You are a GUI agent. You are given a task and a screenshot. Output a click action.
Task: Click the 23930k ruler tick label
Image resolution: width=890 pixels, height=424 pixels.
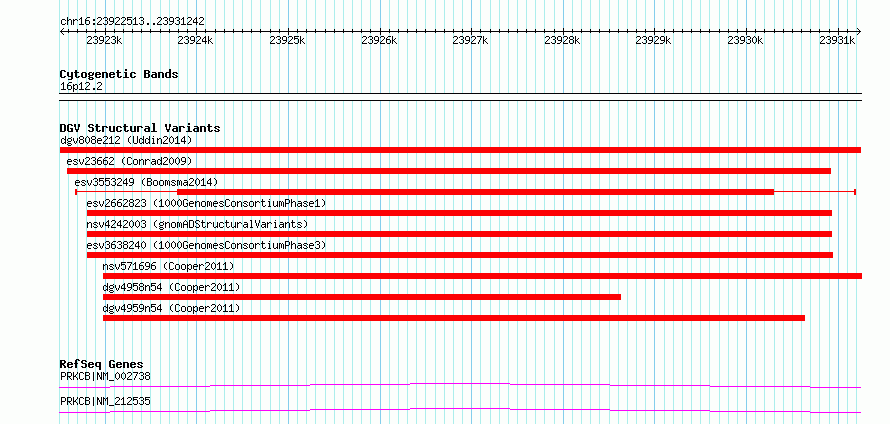(x=746, y=40)
